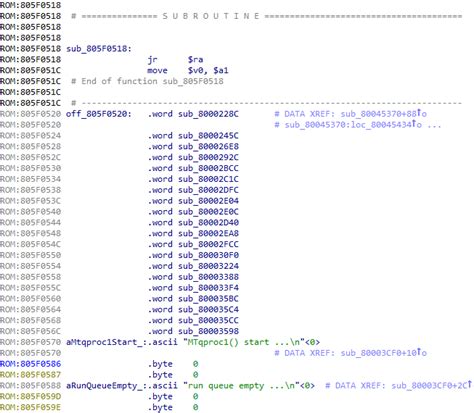Click the "run queue empty ...\n" string
The image size is (474, 413).
pos(242,386)
